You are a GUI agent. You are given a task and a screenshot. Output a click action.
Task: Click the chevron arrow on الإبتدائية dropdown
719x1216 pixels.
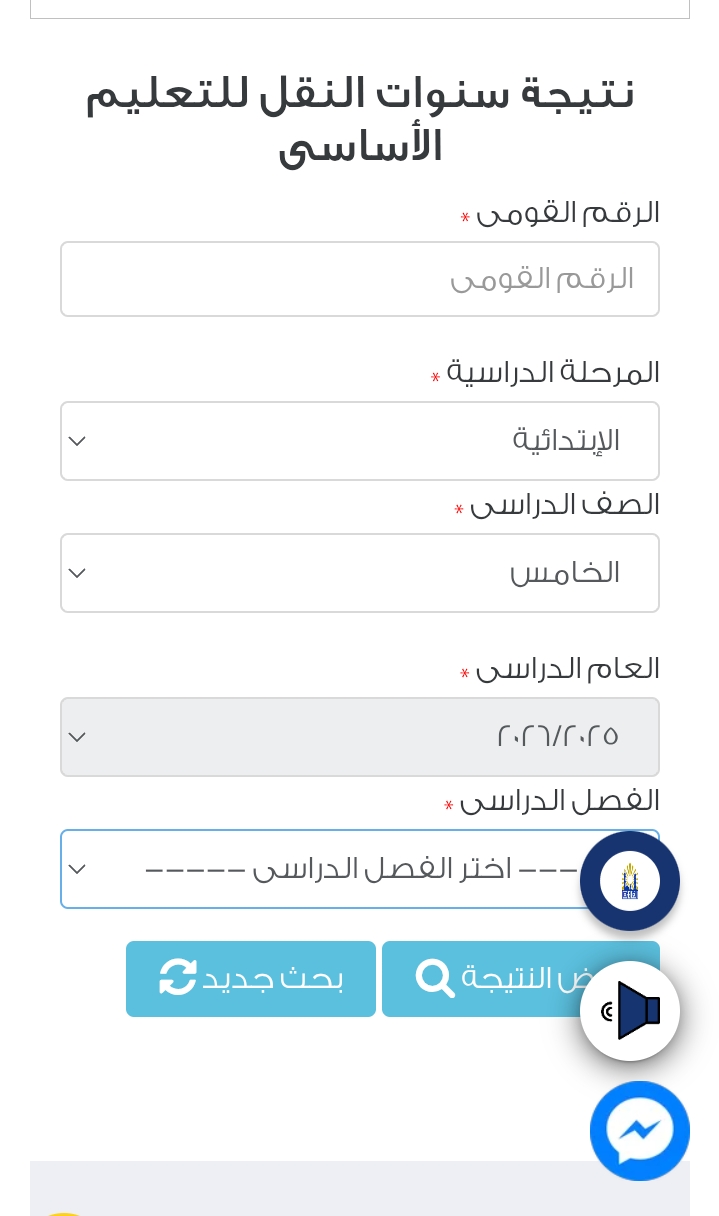coord(78,441)
